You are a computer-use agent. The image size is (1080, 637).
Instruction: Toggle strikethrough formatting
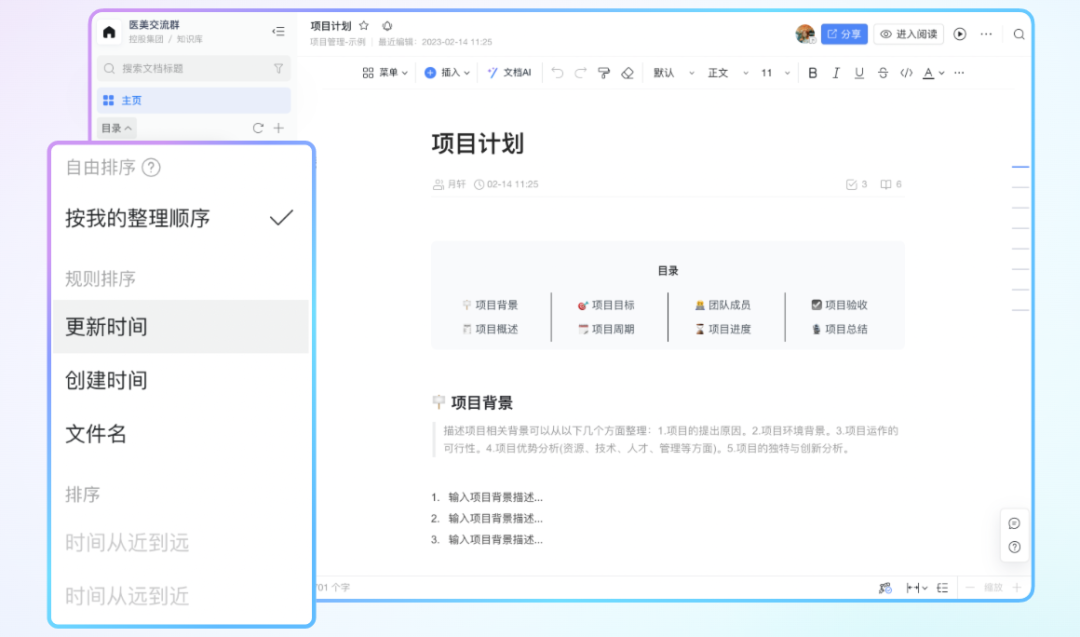(x=882, y=73)
